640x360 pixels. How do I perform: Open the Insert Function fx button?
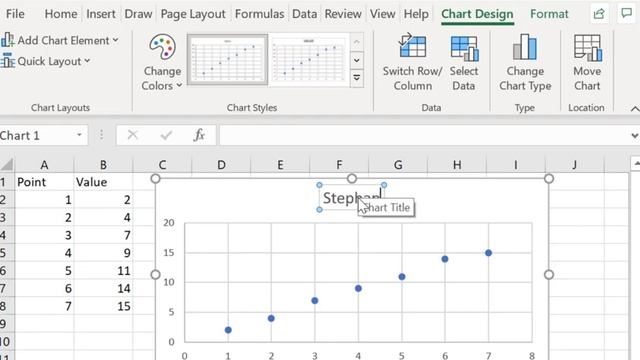tap(199, 135)
